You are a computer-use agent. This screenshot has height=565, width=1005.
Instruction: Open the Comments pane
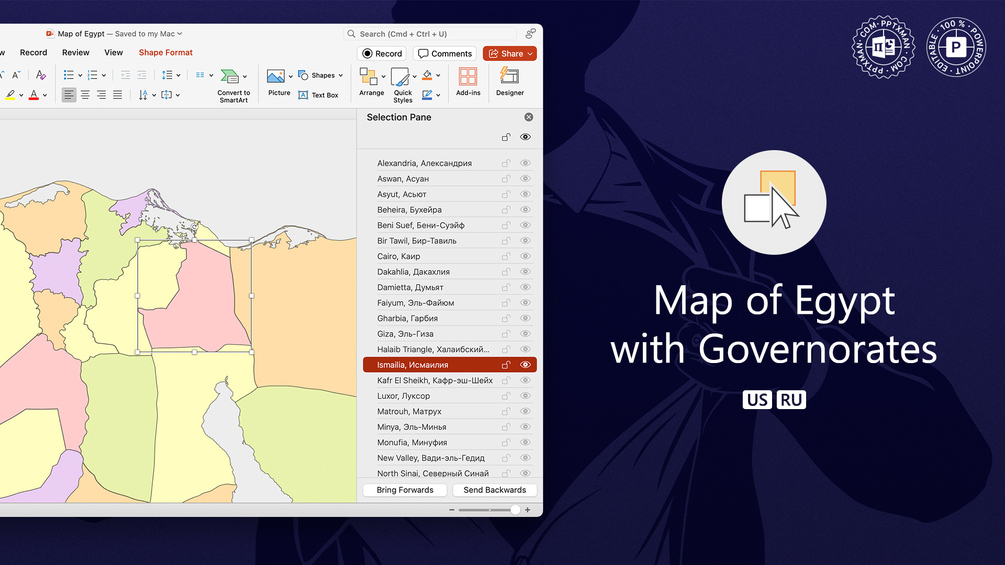pyautogui.click(x=445, y=54)
